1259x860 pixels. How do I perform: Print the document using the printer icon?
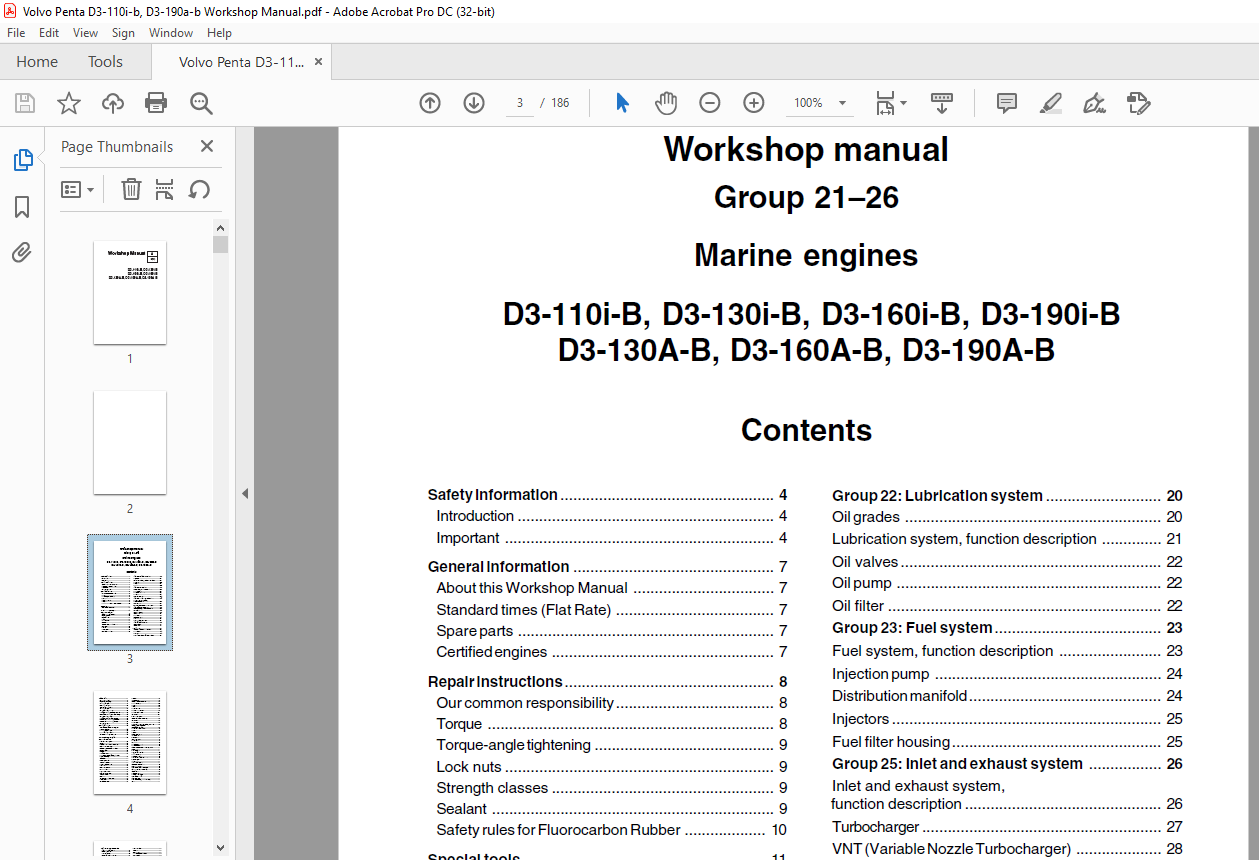156,103
